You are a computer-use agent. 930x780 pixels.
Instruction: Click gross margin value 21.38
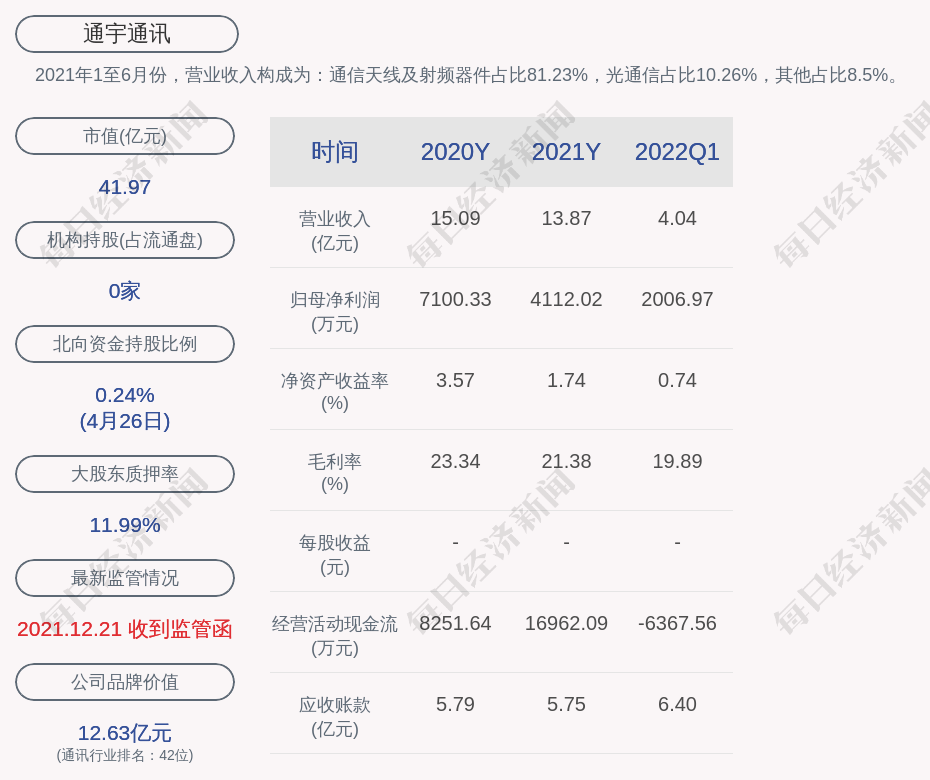tap(566, 461)
